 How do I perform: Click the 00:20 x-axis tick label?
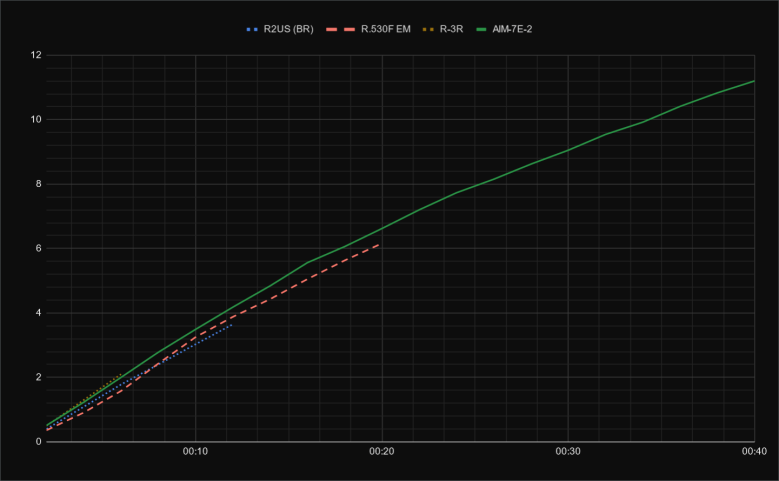[x=381, y=453]
